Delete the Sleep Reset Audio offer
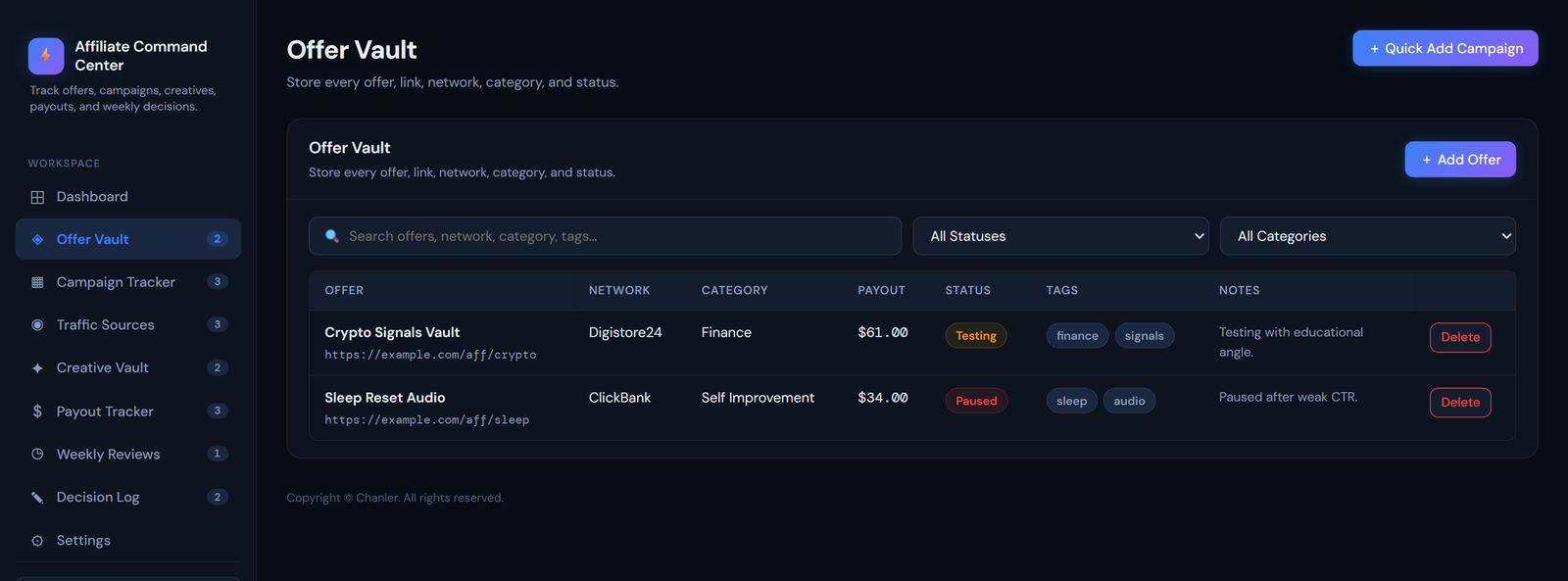This screenshot has height=581, width=1568. [1460, 403]
